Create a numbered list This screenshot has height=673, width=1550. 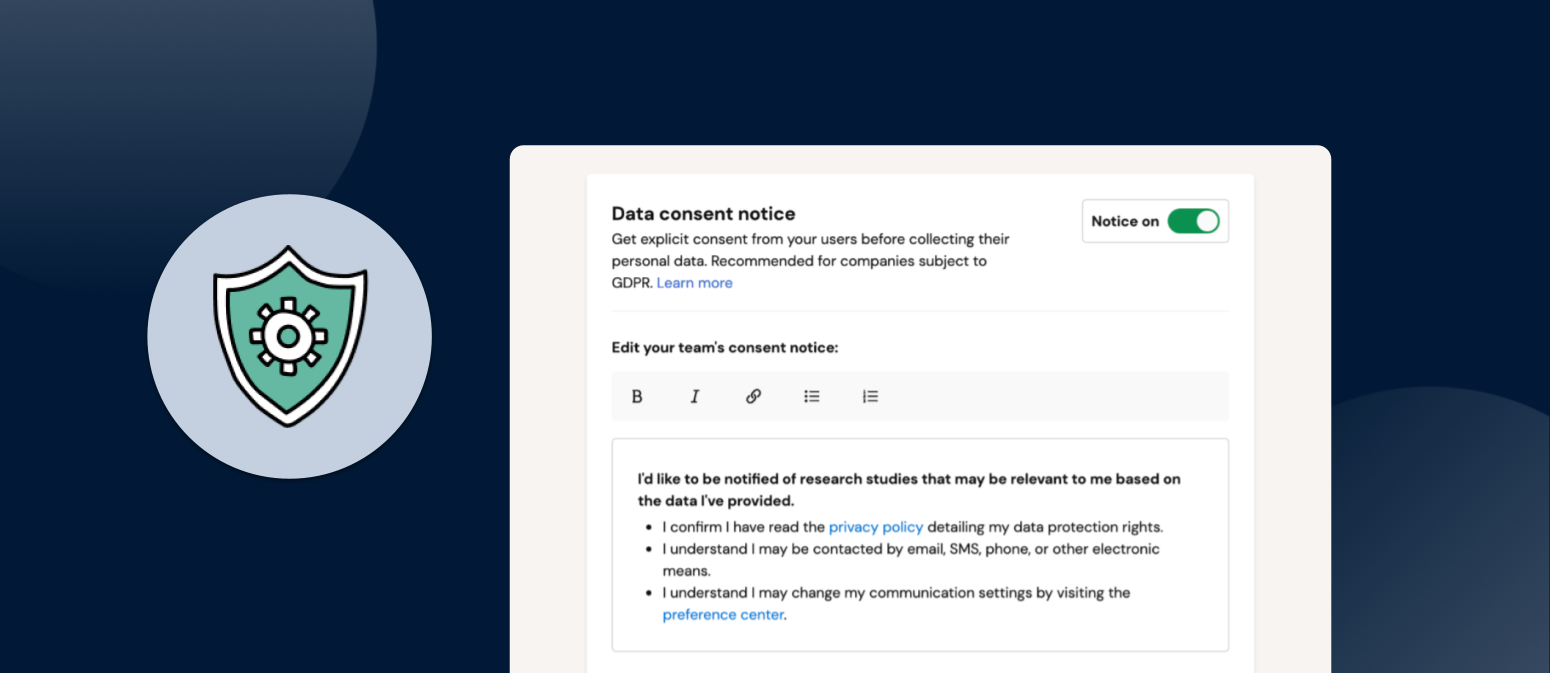870,396
